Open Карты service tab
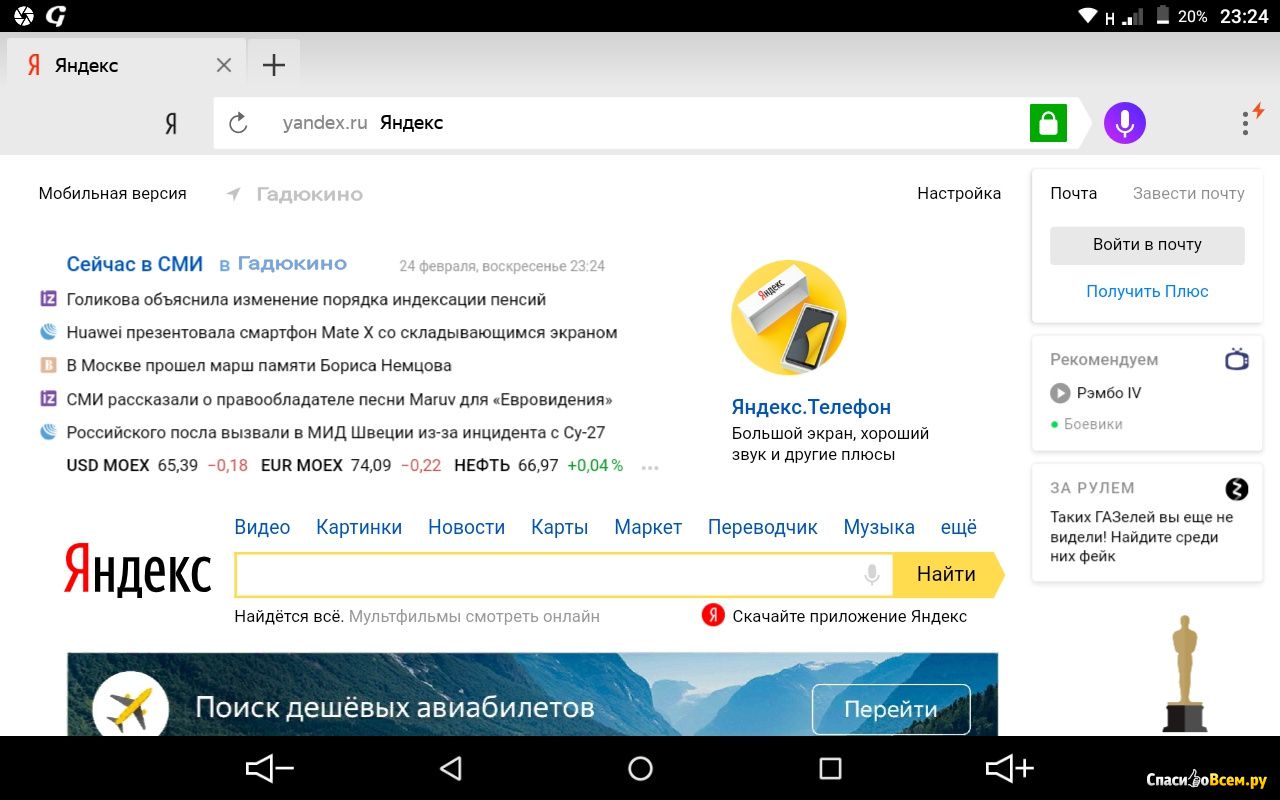 (x=560, y=527)
